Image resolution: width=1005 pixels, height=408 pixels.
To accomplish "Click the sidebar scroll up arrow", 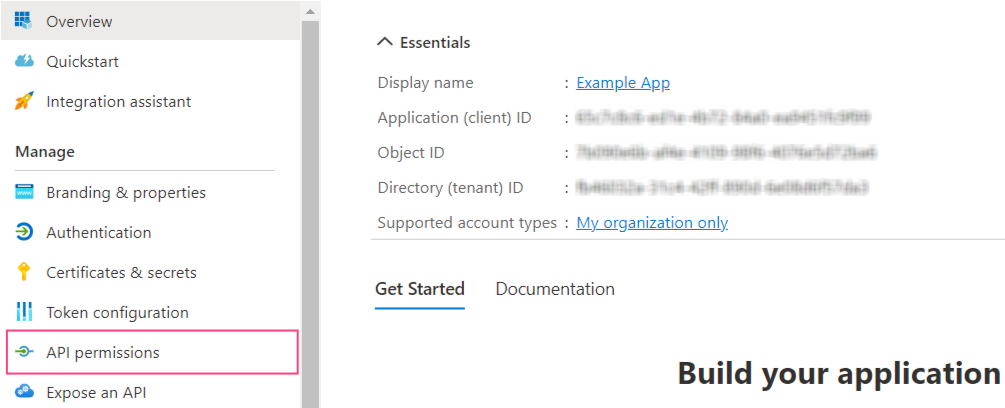I will (x=310, y=11).
